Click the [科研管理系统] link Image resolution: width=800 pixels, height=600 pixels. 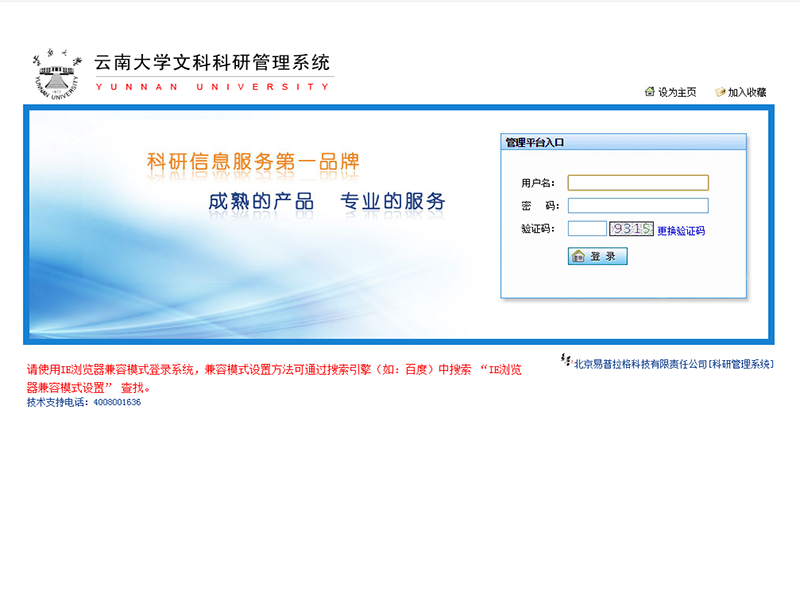pyautogui.click(x=741, y=365)
